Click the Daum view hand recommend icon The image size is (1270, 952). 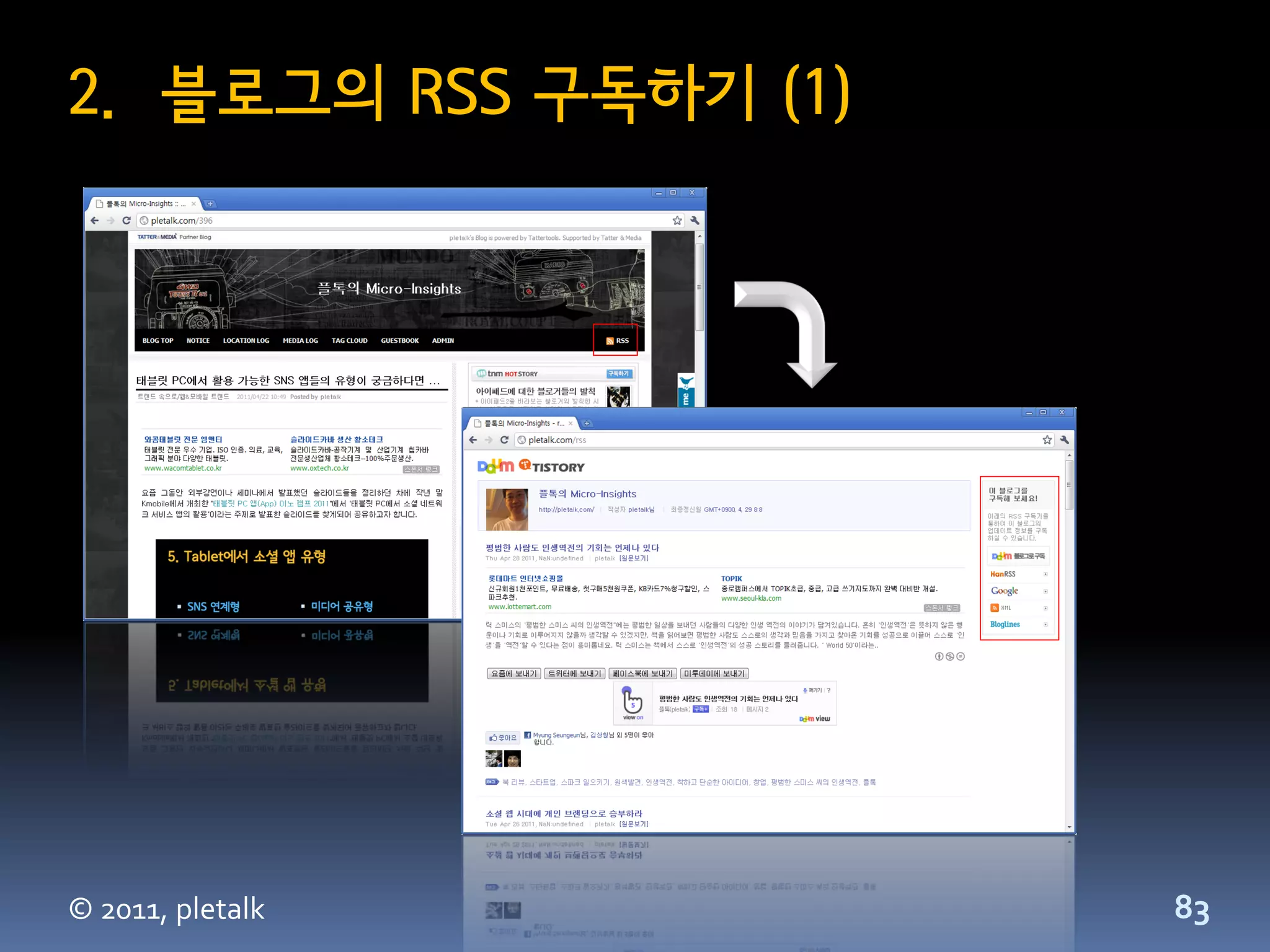point(633,704)
